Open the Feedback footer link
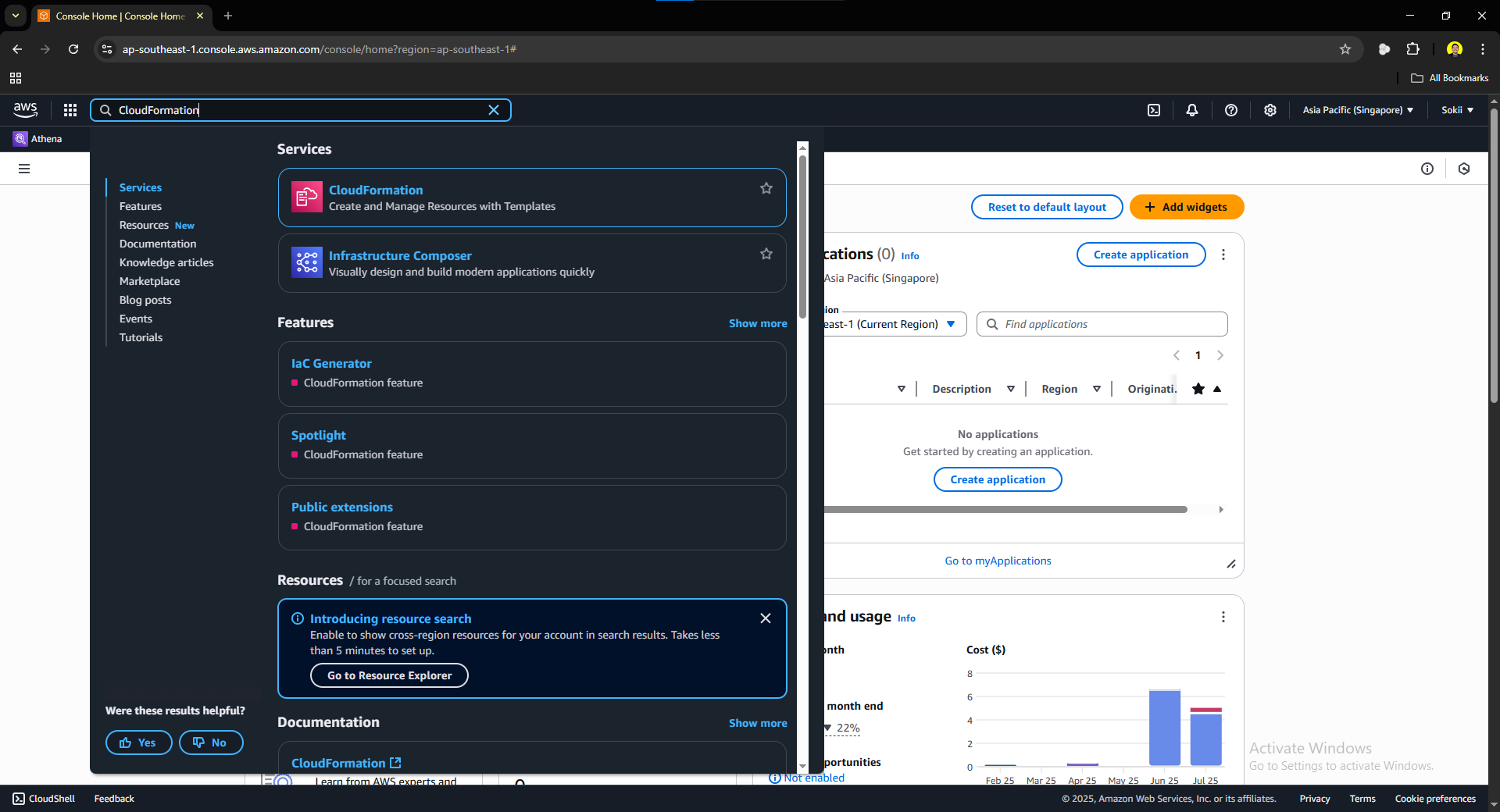The image size is (1500, 812). tap(114, 799)
